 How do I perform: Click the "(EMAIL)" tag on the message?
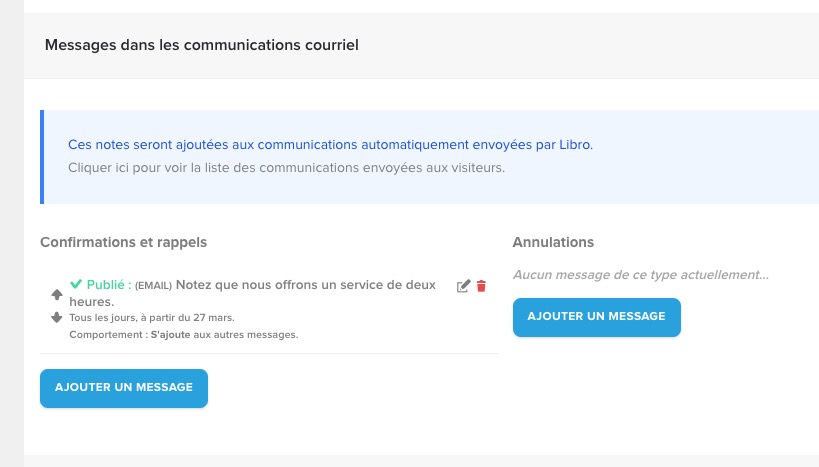coord(154,285)
